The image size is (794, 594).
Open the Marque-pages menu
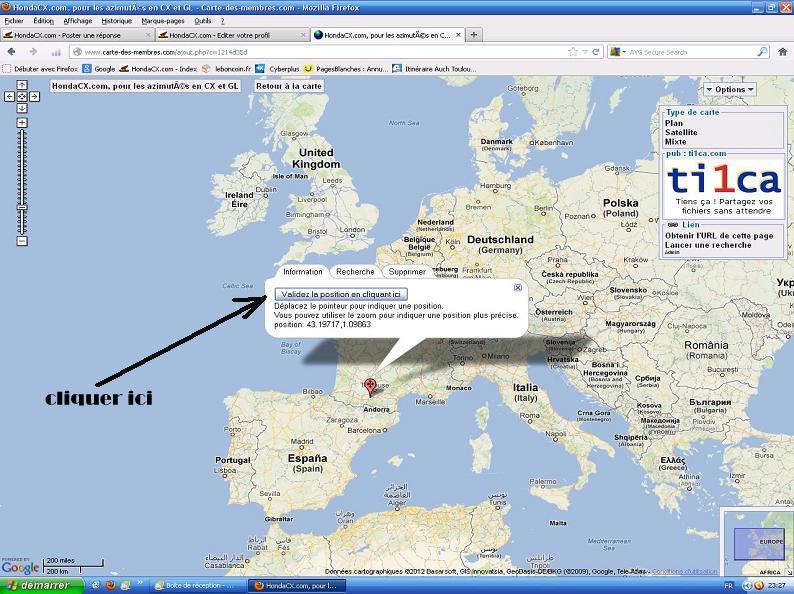coord(163,21)
